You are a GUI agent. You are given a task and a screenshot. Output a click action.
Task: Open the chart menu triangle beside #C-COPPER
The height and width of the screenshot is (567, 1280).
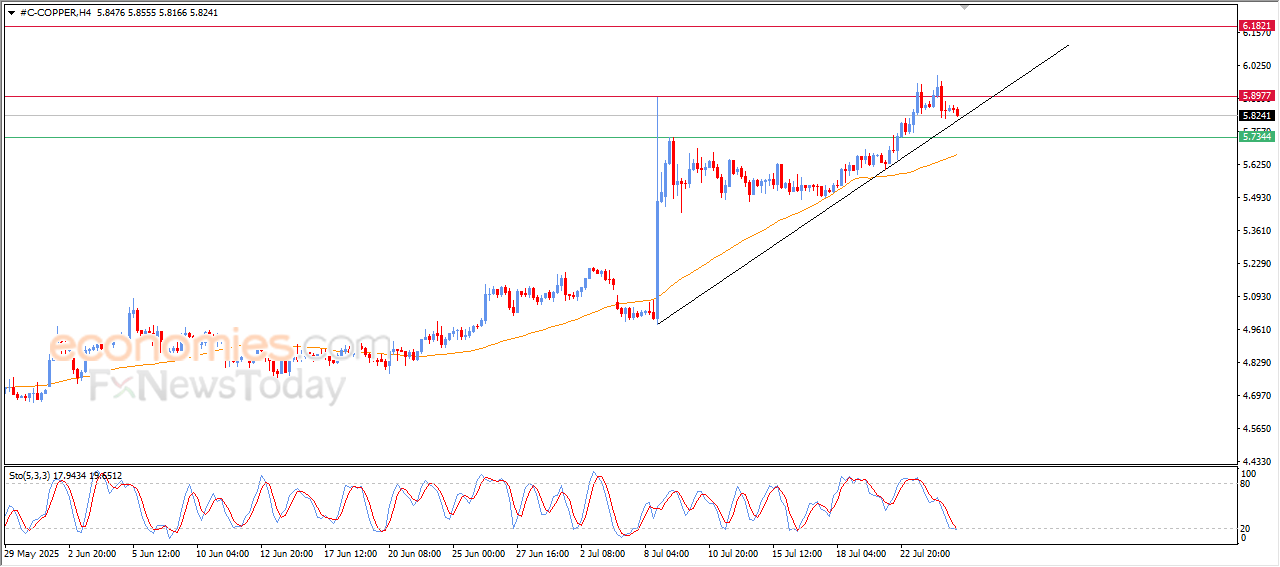pyautogui.click(x=11, y=12)
